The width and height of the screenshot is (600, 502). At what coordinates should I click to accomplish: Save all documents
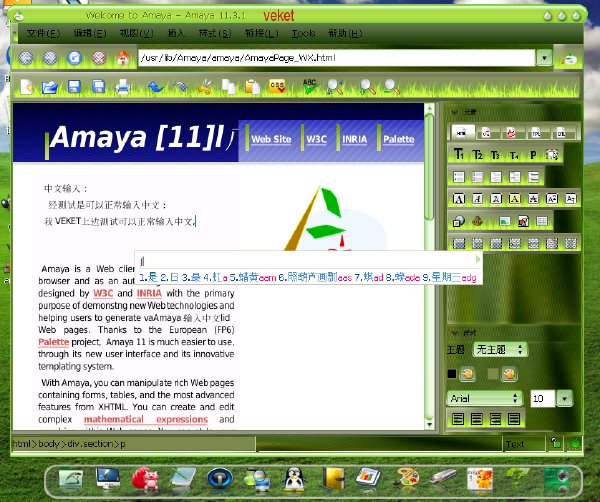click(98, 87)
